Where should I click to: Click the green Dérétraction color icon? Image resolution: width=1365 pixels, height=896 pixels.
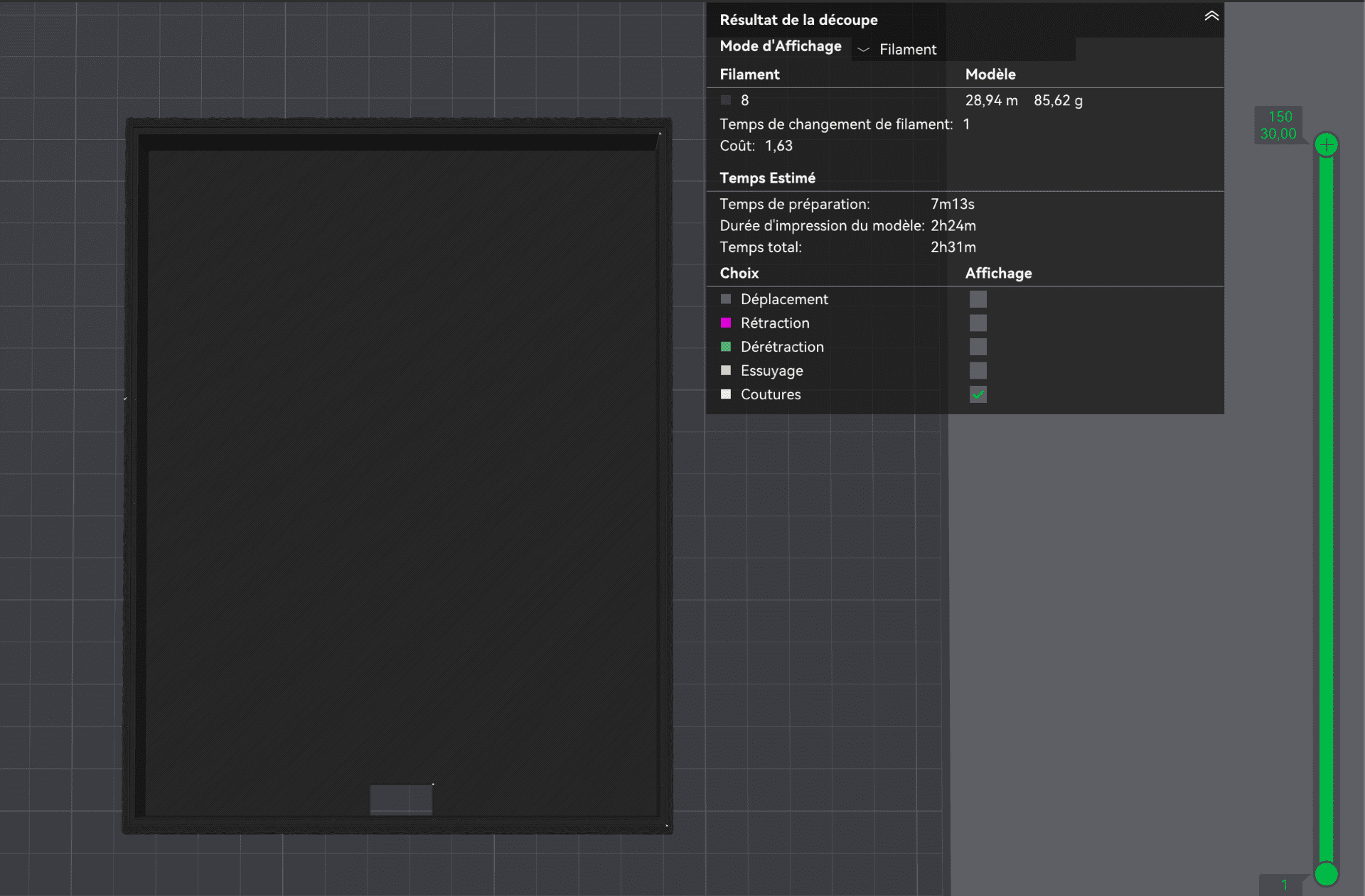coord(725,347)
